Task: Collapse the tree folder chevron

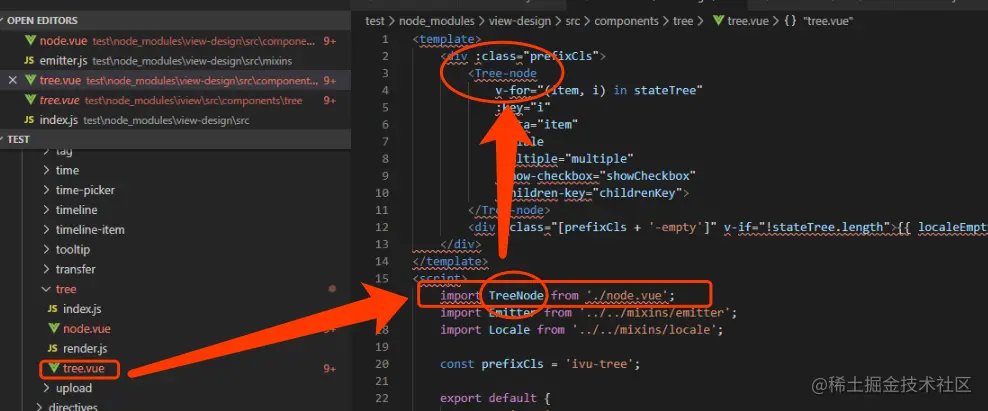Action: coord(47,289)
